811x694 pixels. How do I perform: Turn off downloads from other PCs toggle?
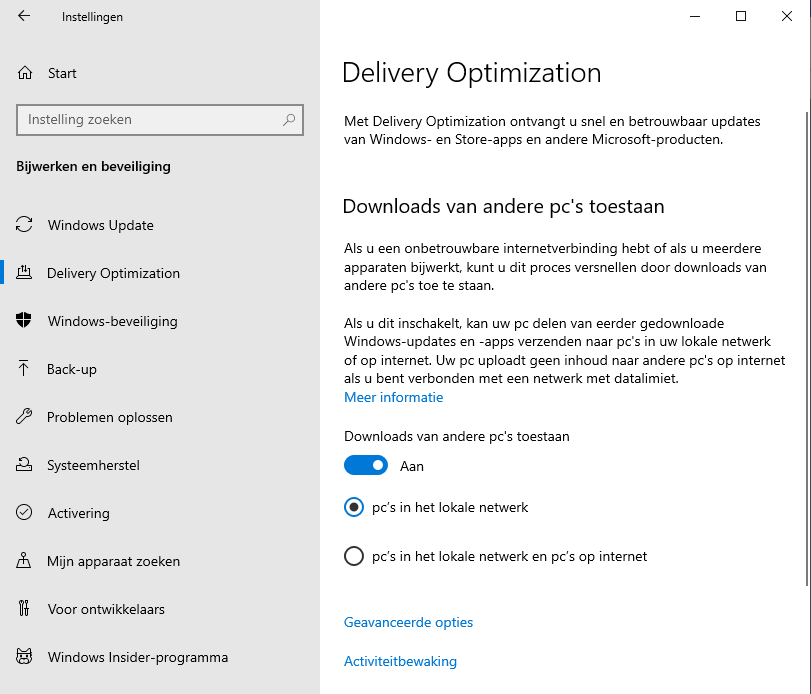pyautogui.click(x=366, y=466)
